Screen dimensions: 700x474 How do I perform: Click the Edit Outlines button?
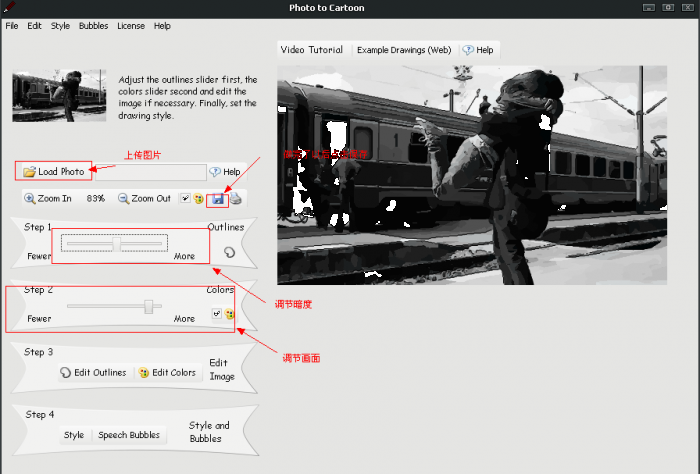pyautogui.click(x=94, y=372)
